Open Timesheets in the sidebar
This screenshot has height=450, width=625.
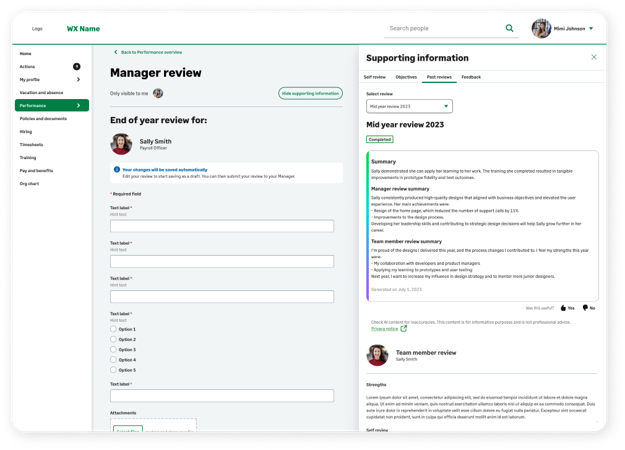31,145
